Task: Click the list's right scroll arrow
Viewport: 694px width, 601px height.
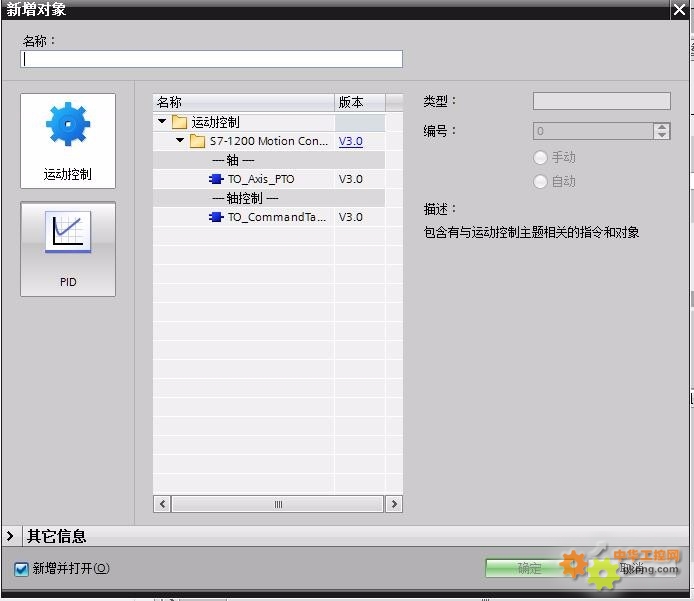Action: tap(394, 504)
